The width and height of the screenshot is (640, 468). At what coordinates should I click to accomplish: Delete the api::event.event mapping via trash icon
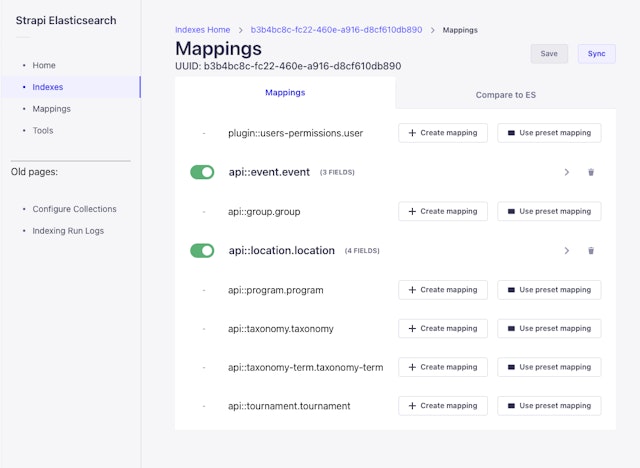click(591, 172)
